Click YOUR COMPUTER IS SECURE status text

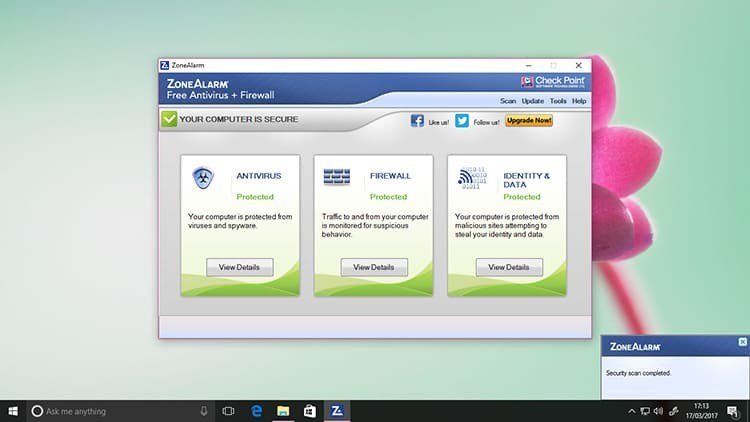tap(239, 119)
